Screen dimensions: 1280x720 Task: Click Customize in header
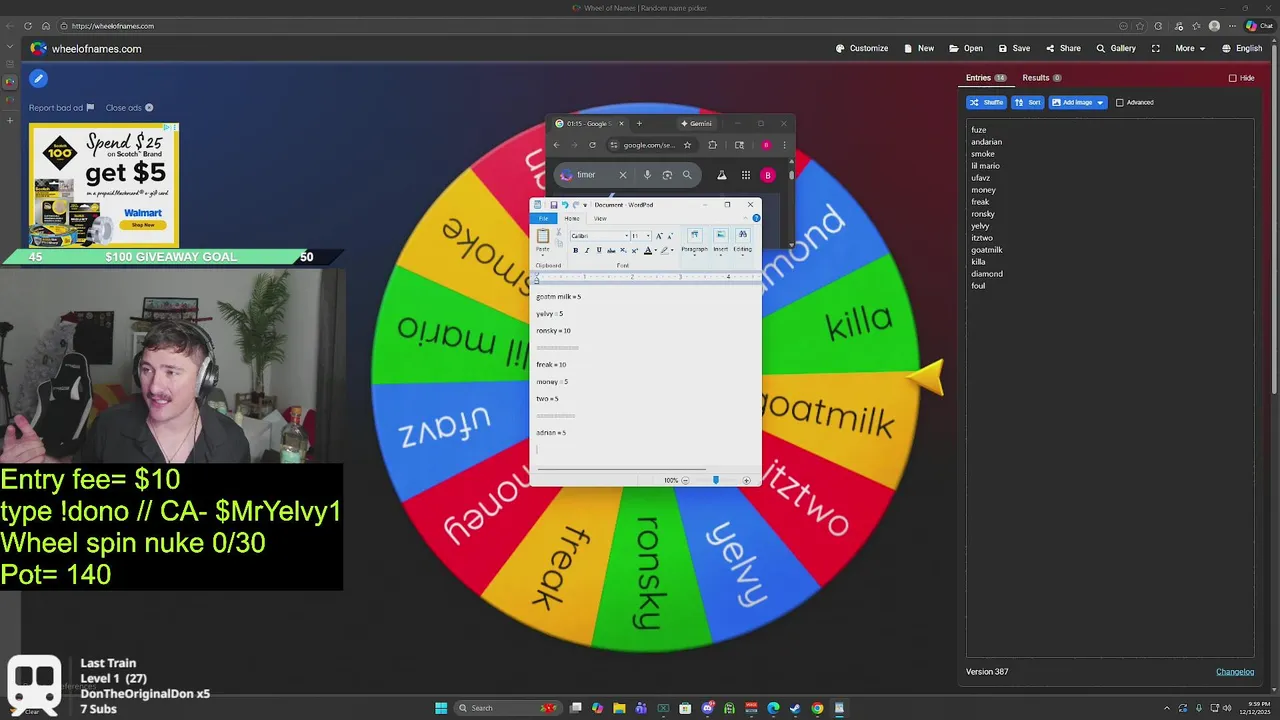[862, 48]
